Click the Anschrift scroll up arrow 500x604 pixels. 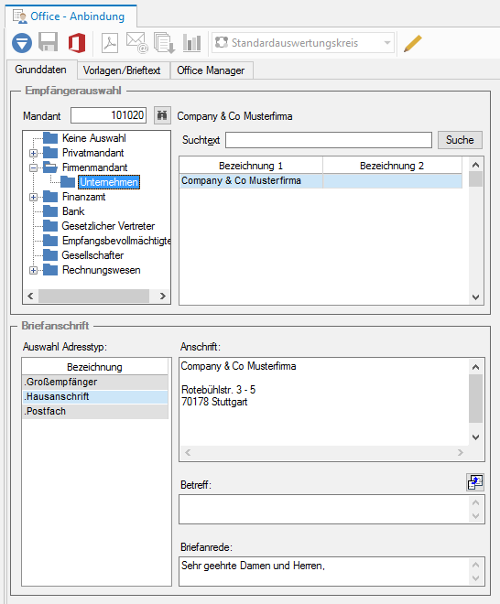click(x=476, y=367)
